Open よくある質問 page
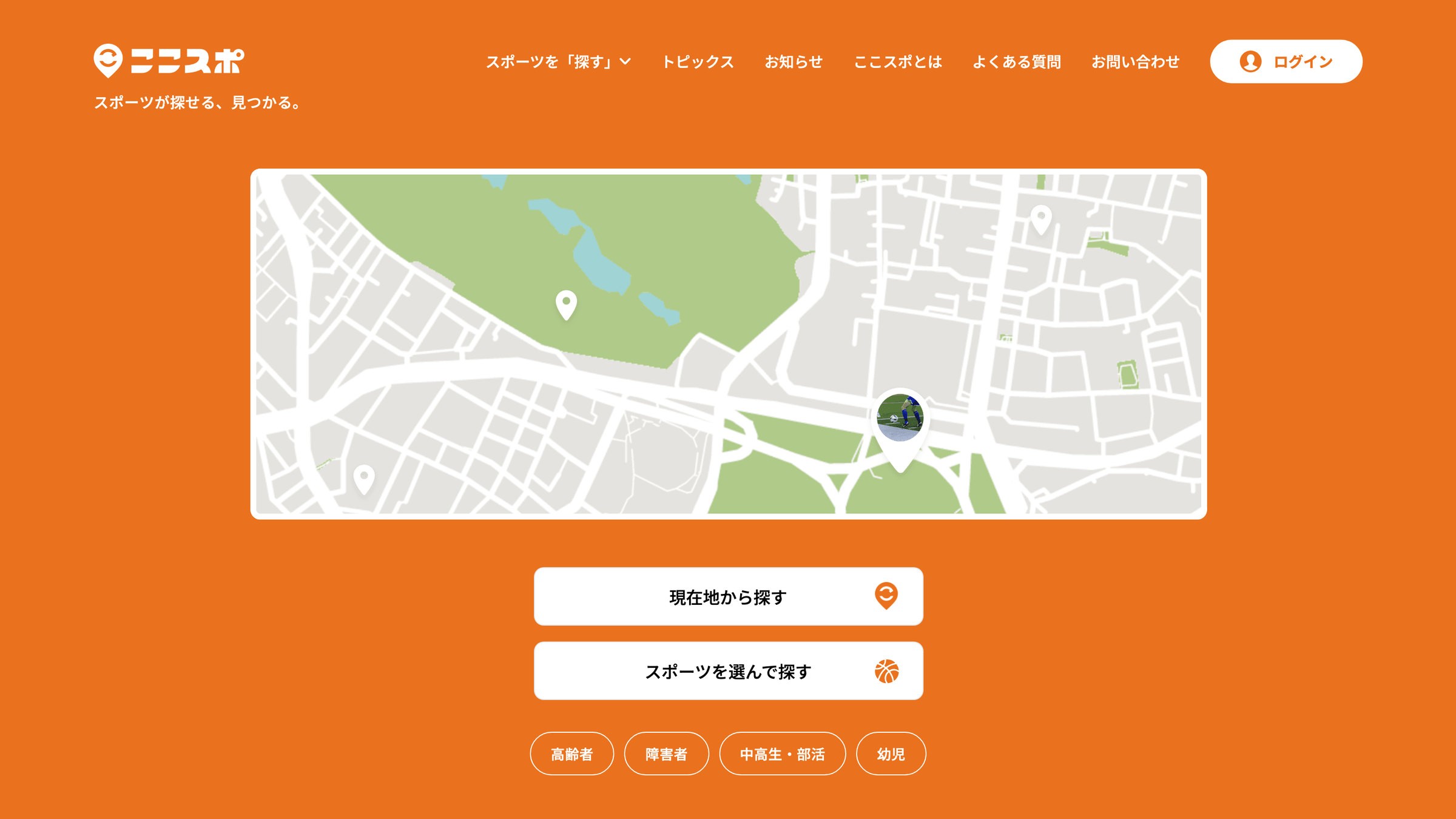Viewport: 1456px width, 819px height. coord(1017,61)
